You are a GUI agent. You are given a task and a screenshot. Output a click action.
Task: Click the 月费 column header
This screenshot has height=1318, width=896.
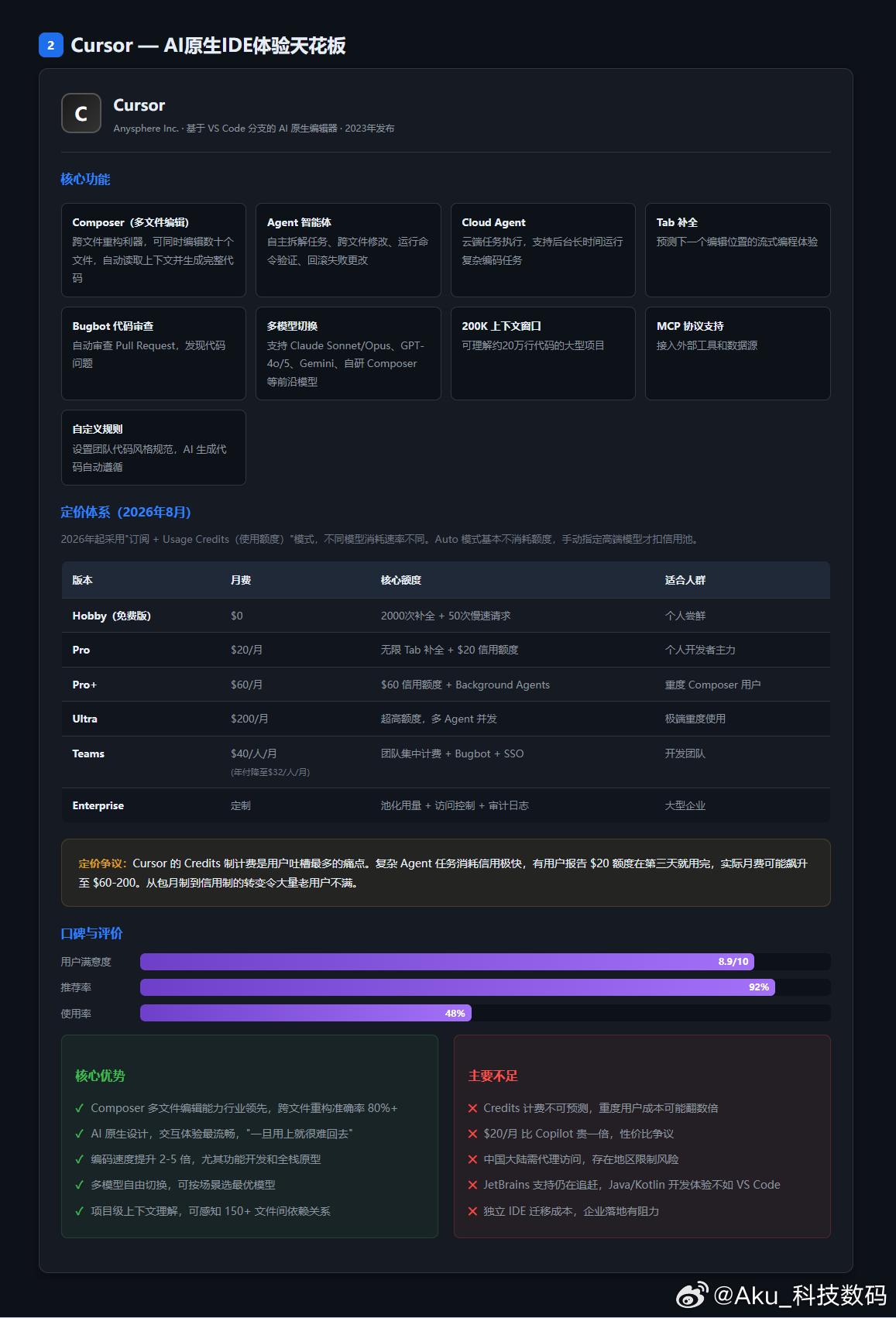click(x=241, y=580)
